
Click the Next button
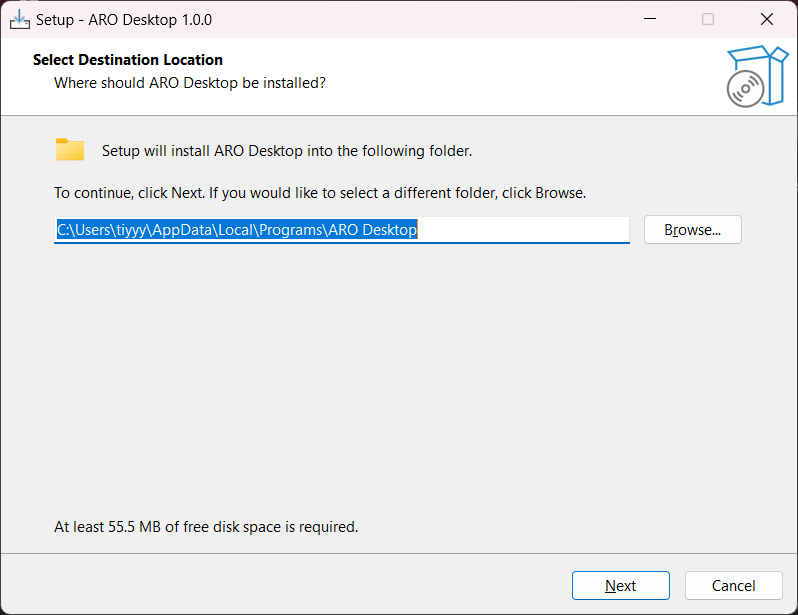[620, 585]
